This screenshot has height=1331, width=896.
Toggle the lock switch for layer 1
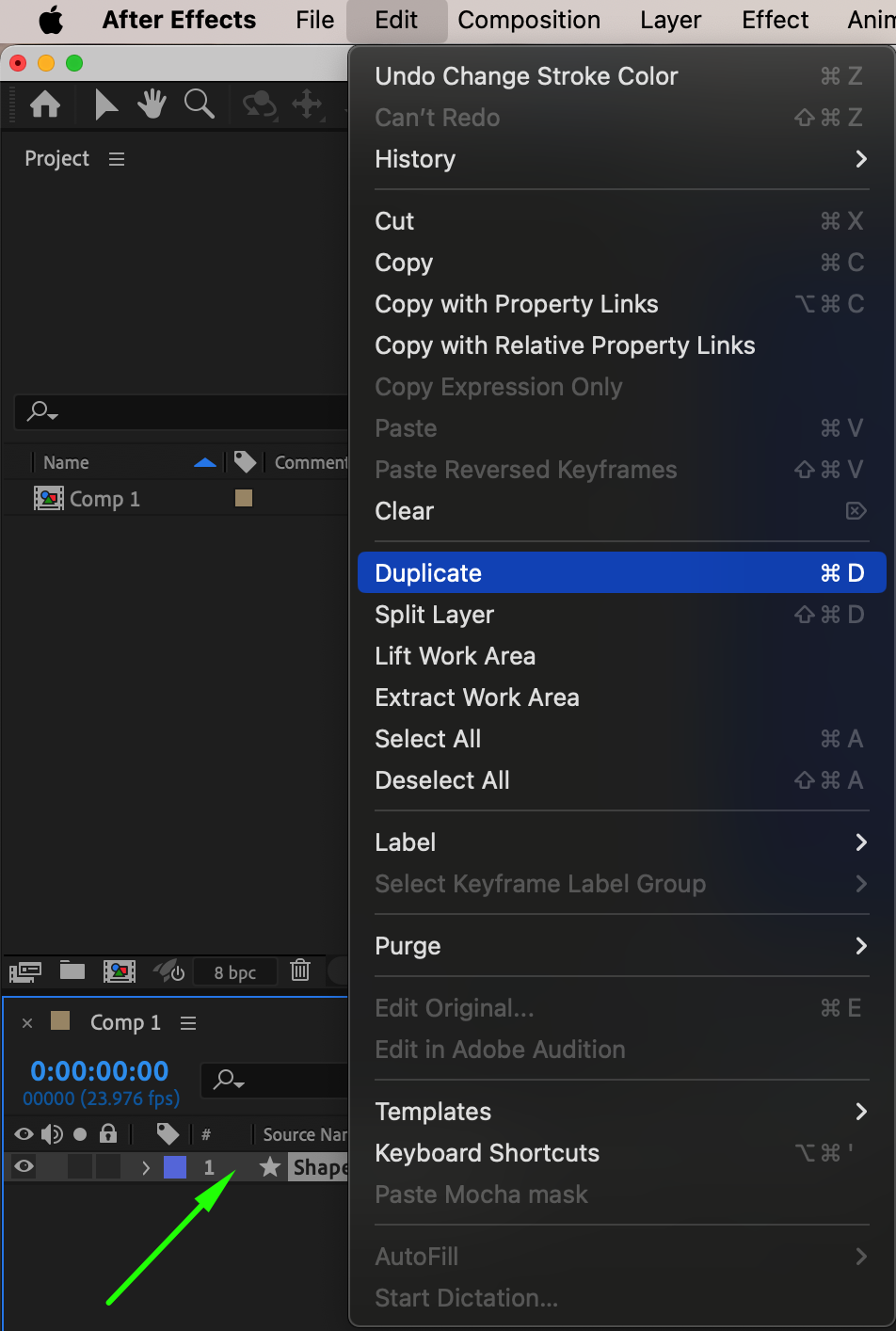(108, 1167)
